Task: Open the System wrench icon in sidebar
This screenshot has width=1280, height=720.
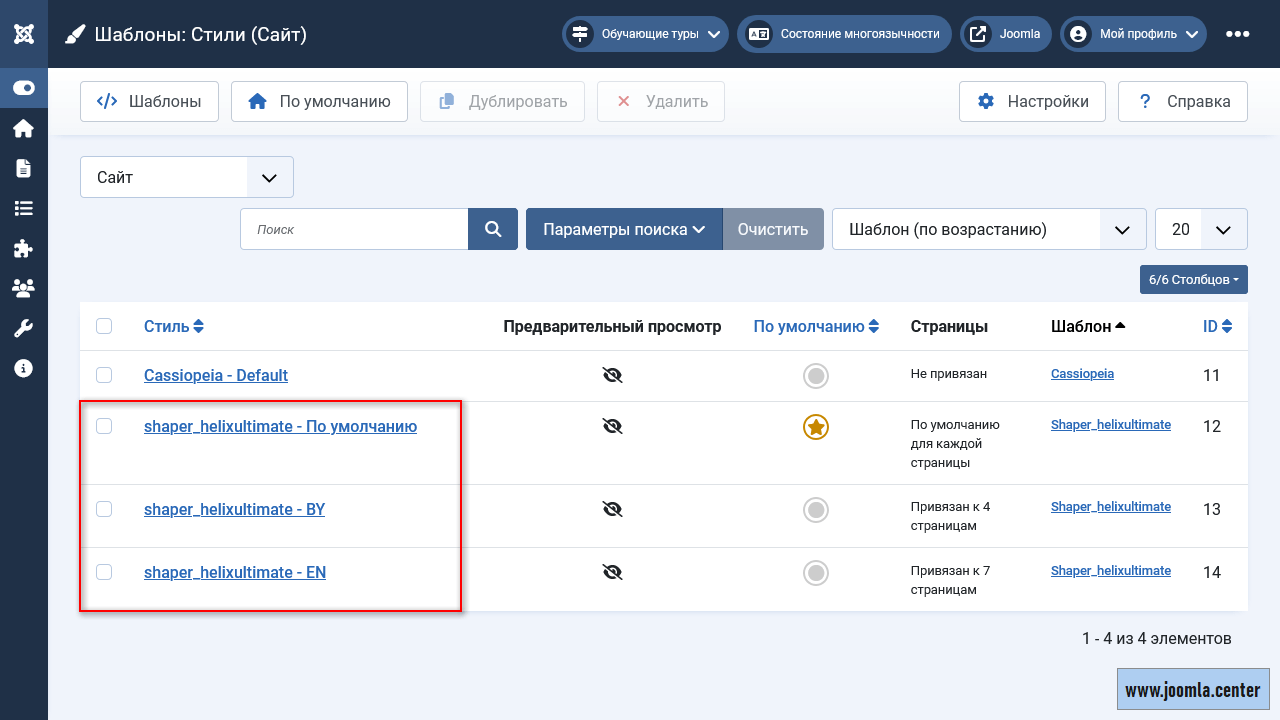Action: (x=24, y=328)
